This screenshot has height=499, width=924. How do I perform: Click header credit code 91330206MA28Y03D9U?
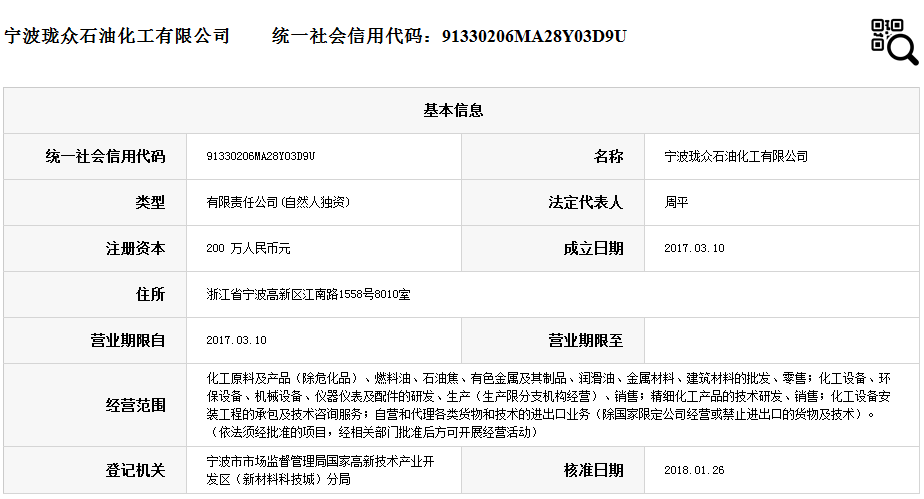[x=534, y=36]
